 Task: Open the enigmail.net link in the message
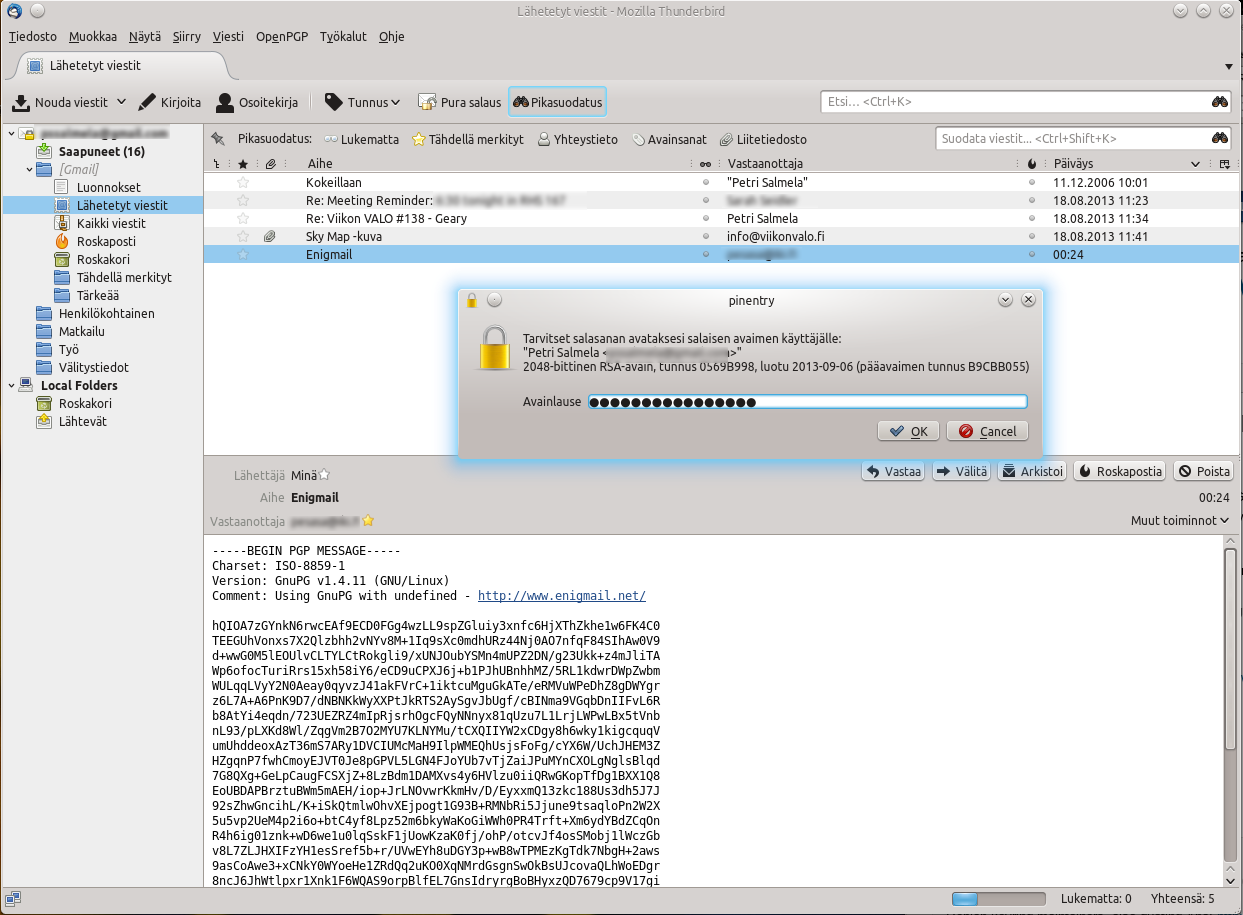click(x=562, y=596)
